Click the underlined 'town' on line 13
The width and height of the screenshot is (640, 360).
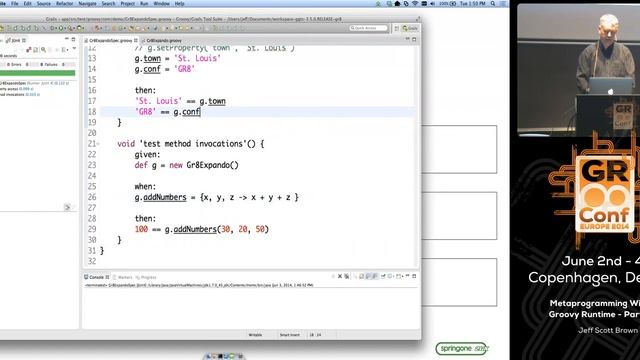pyautogui.click(x=152, y=58)
